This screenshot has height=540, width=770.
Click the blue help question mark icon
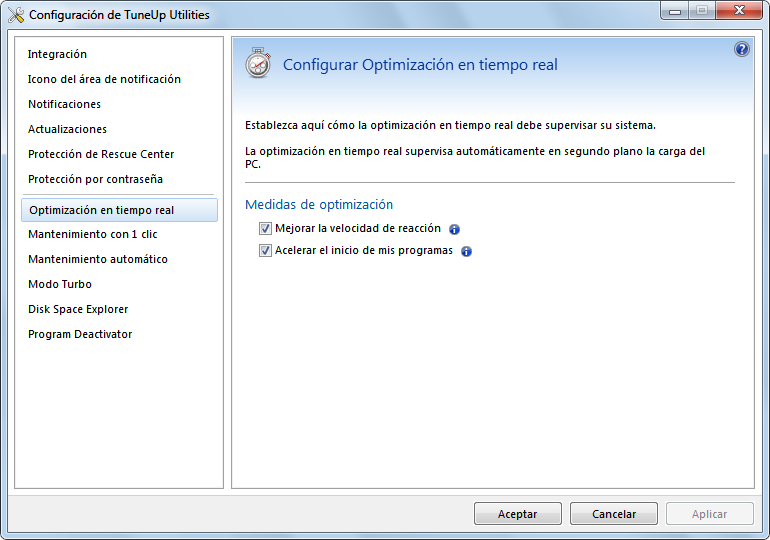[742, 49]
